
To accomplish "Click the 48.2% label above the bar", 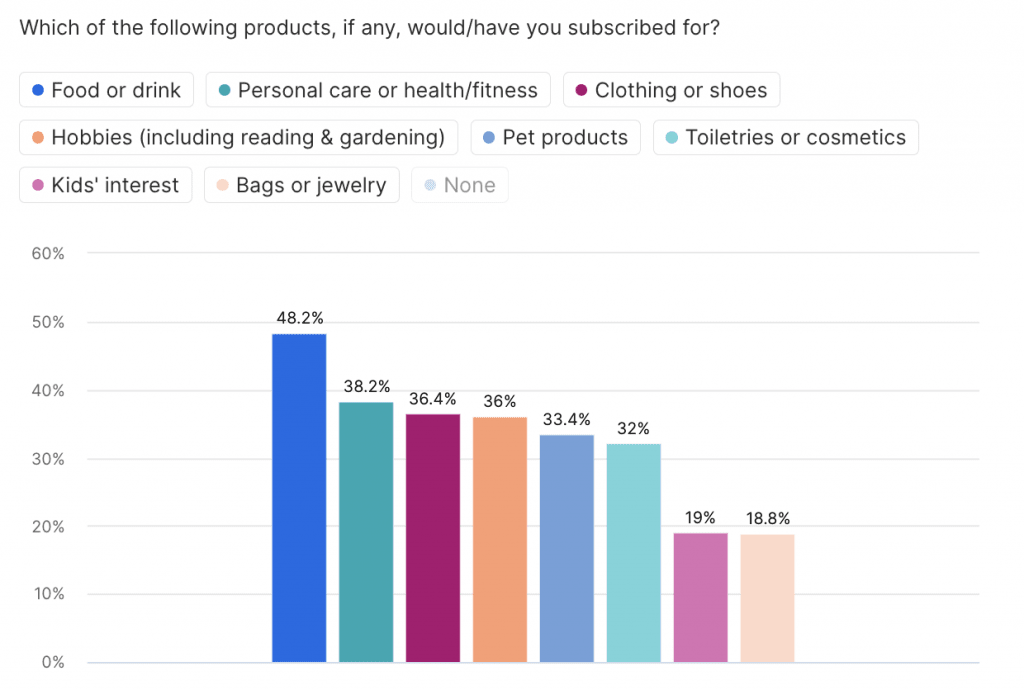I will (299, 318).
